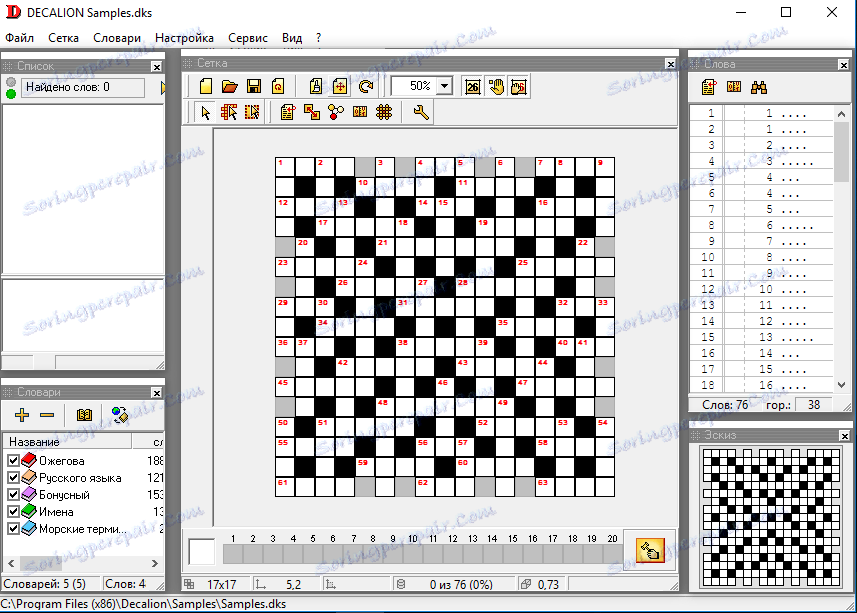Click the Слова list vertical scrollbar
The image size is (857, 613).
(x=841, y=250)
